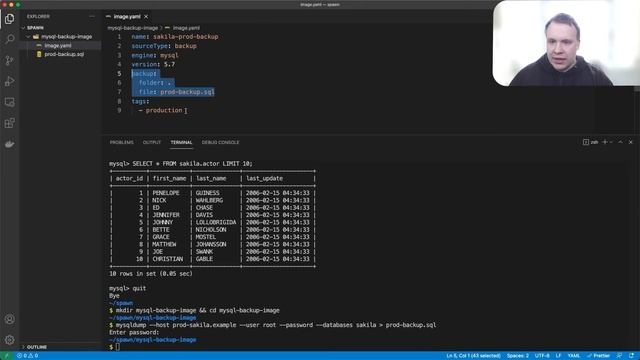Click Ln 5, Col 1 cursor position
This screenshot has width=640, height=360.
click(473, 356)
